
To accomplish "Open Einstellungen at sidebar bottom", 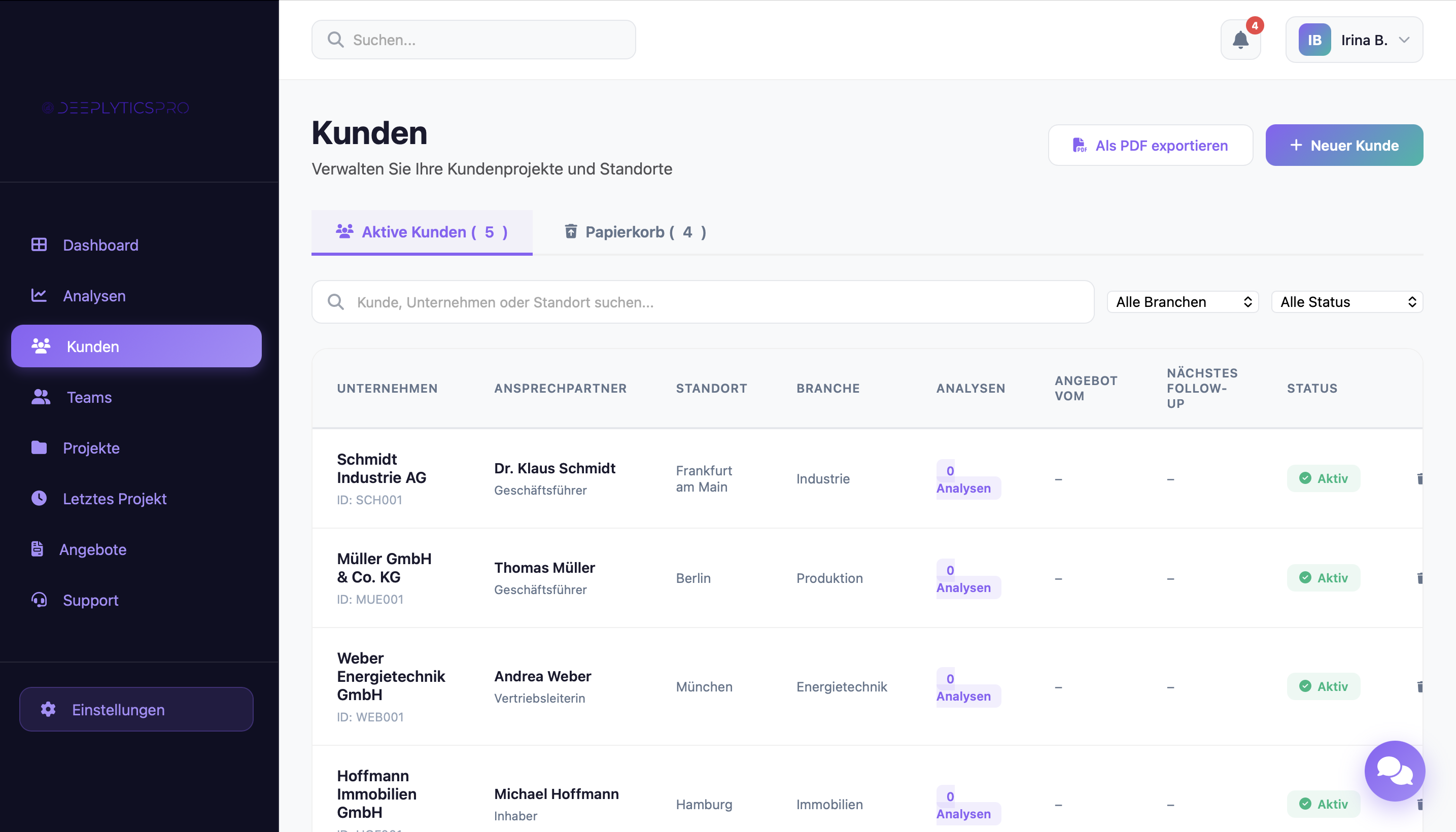I will pyautogui.click(x=136, y=709).
